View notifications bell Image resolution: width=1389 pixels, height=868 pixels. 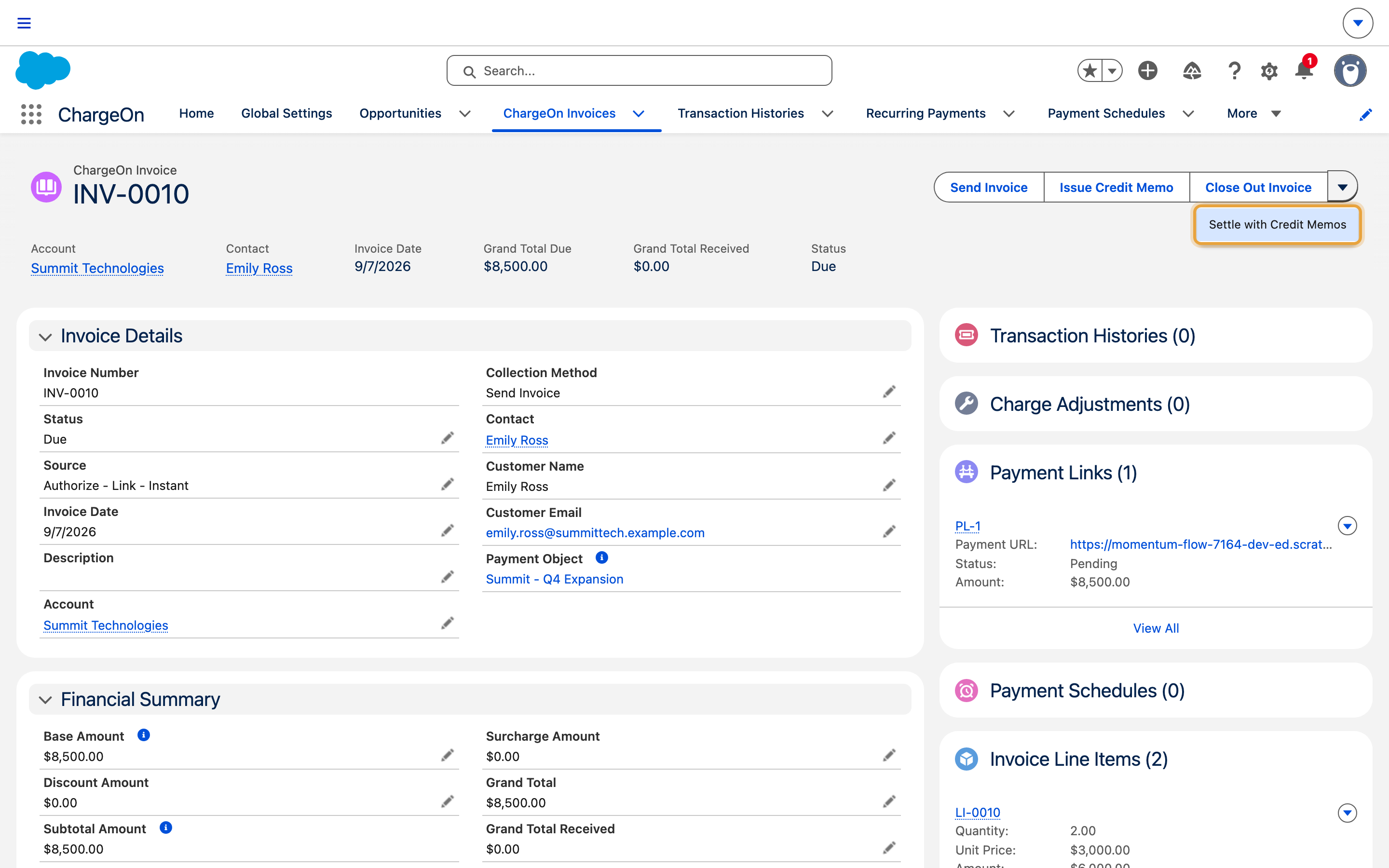(1304, 70)
